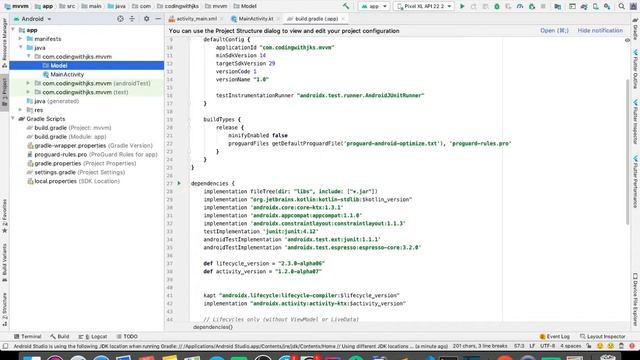Click the editor vertical scrollbar
This screenshot has height=360, width=640.
[x=627, y=151]
